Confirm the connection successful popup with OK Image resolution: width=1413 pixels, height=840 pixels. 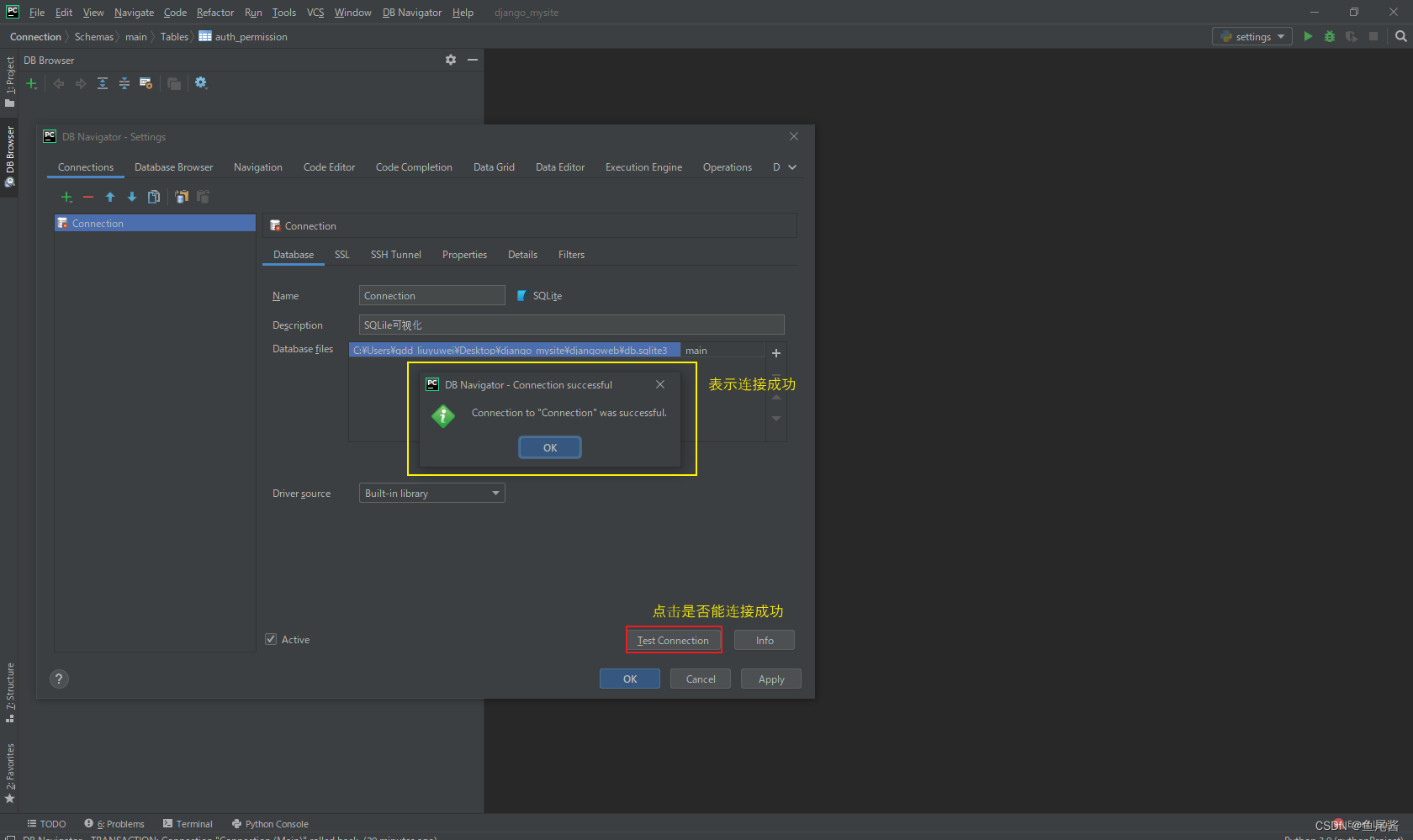click(550, 447)
